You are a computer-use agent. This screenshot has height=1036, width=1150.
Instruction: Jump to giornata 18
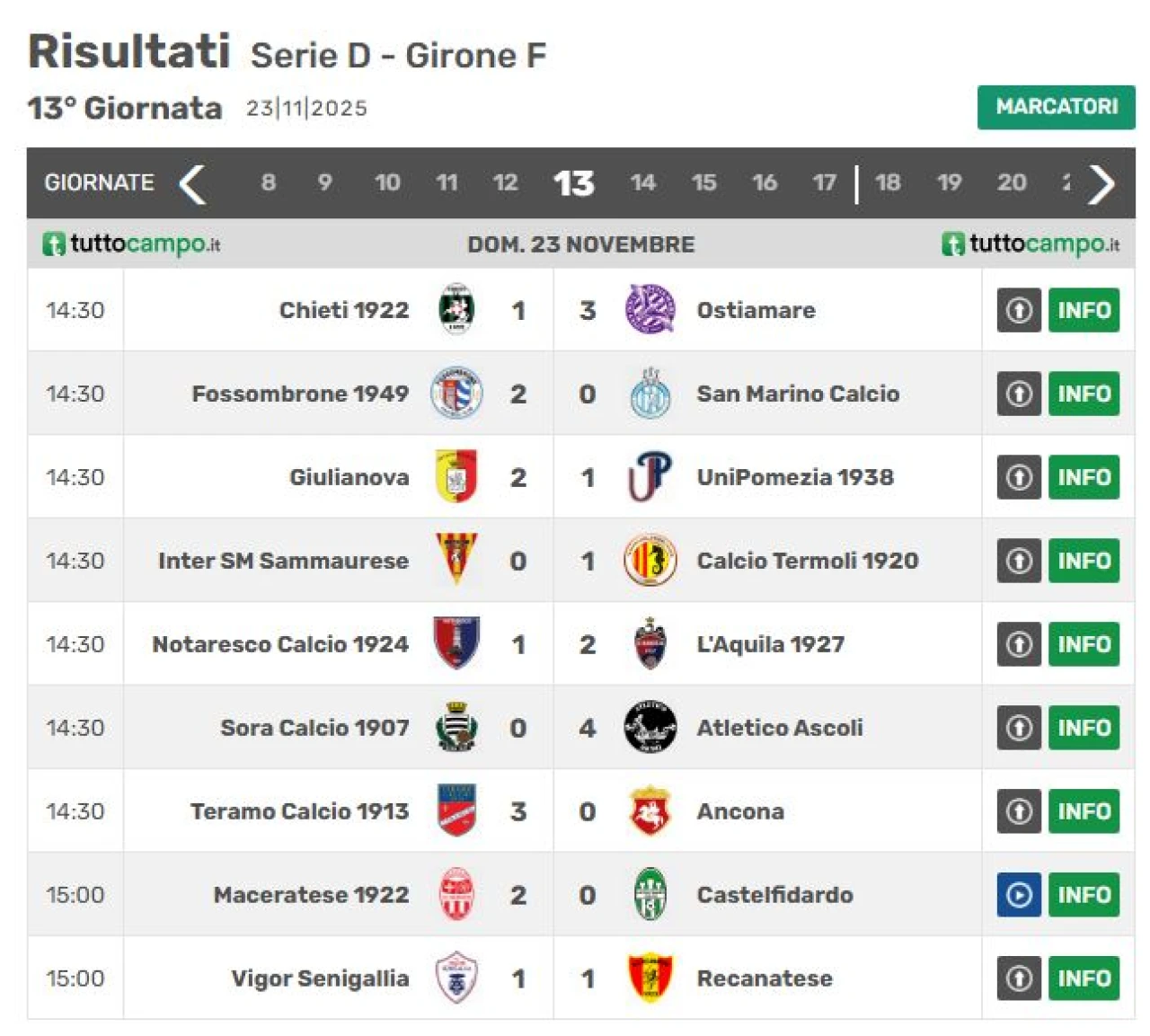coord(888,183)
